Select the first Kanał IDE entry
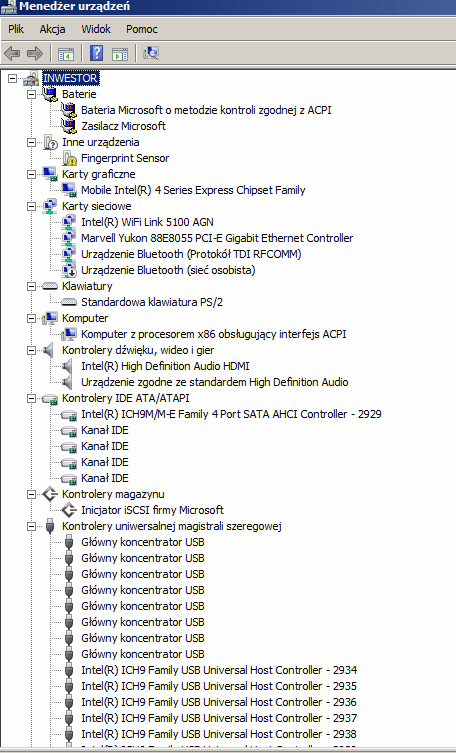 pyautogui.click(x=105, y=430)
